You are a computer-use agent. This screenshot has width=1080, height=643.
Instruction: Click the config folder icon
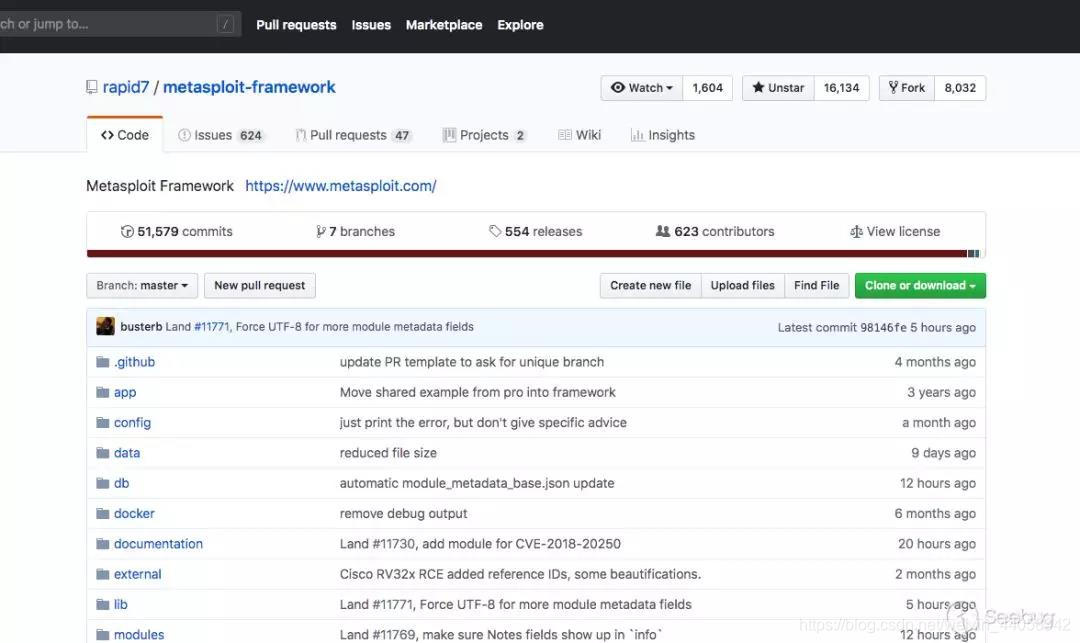click(x=103, y=423)
